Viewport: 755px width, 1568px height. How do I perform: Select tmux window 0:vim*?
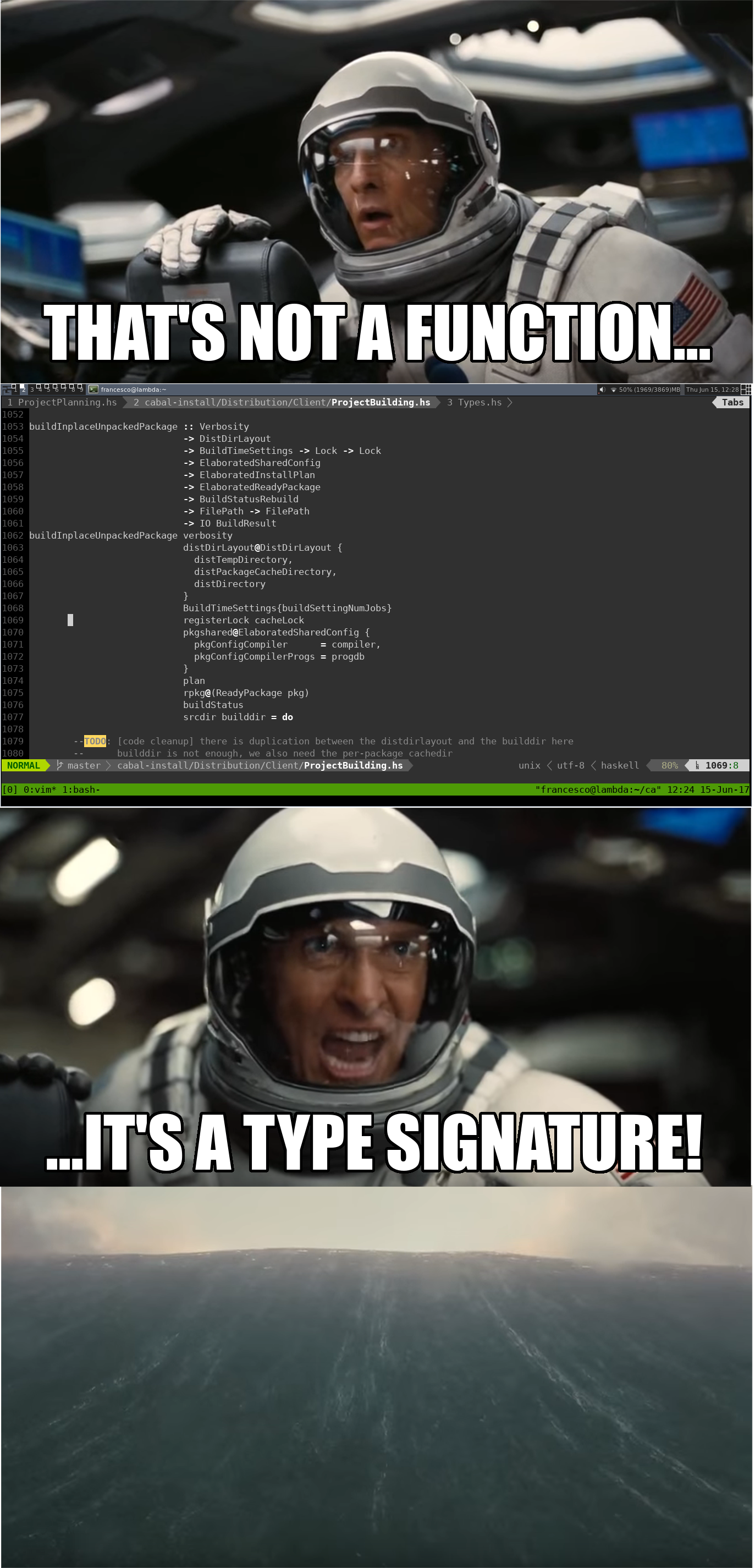click(40, 790)
